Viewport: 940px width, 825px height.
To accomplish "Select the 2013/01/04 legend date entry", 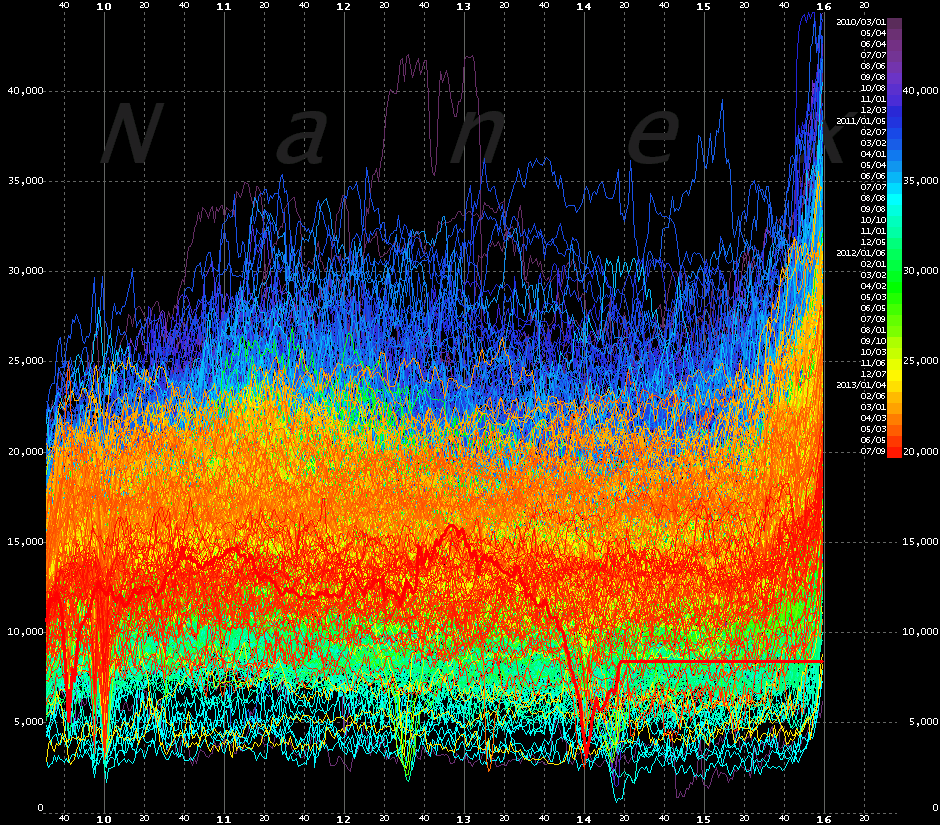I will click(860, 385).
